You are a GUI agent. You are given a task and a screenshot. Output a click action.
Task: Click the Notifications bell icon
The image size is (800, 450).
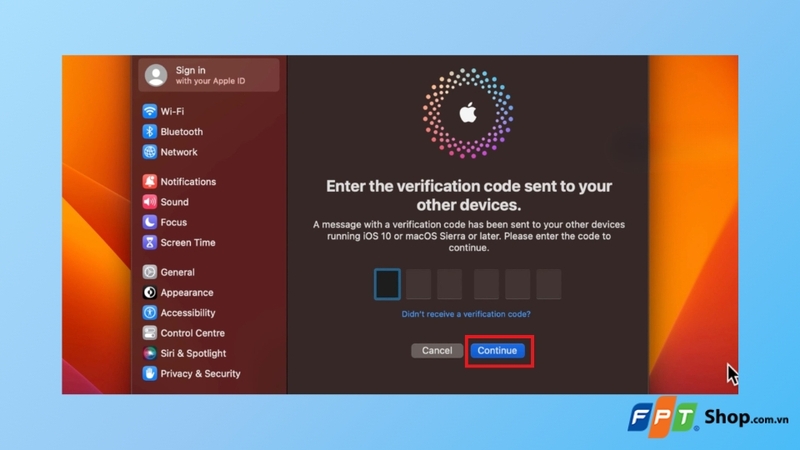click(x=149, y=182)
